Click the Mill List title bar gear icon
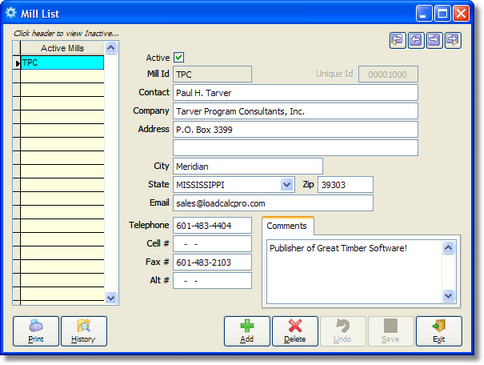This screenshot has width=484, height=365. pyautogui.click(x=11, y=13)
